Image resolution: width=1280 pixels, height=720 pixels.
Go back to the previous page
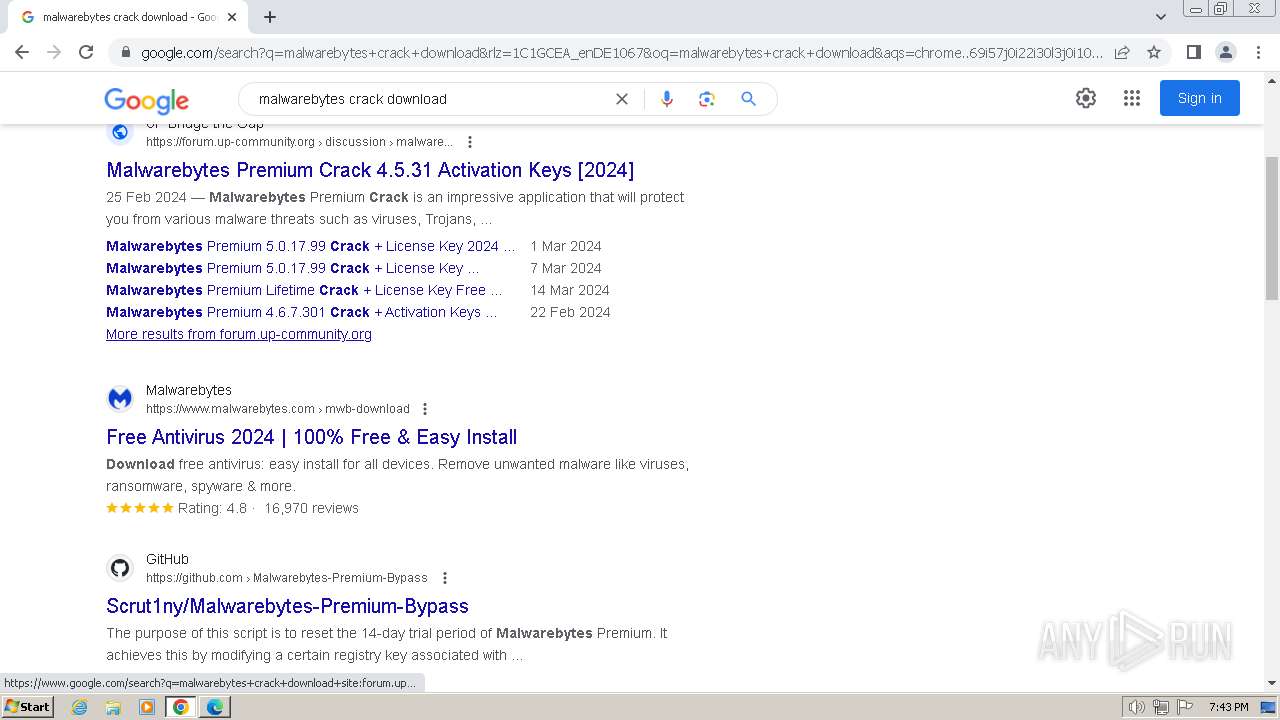click(22, 52)
